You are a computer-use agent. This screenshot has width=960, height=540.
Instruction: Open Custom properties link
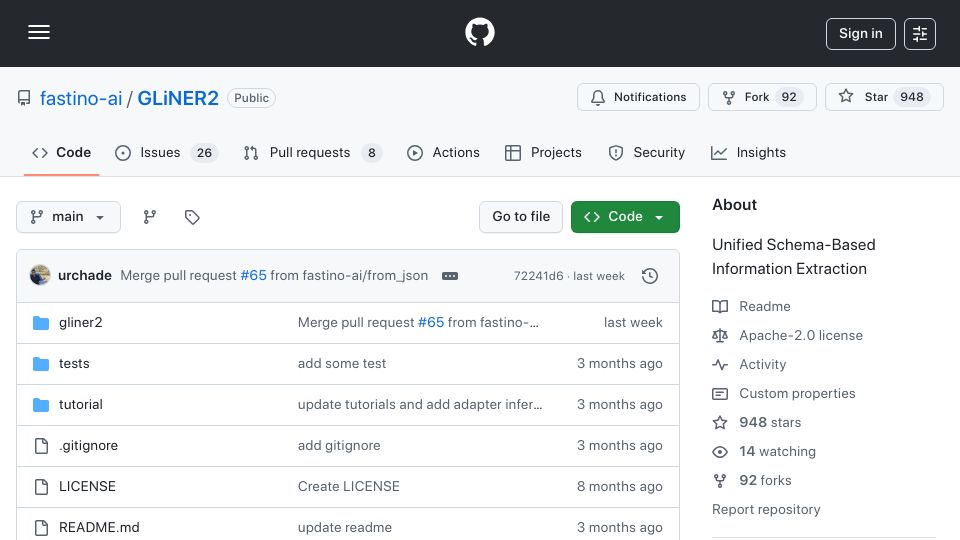pyautogui.click(x=784, y=394)
